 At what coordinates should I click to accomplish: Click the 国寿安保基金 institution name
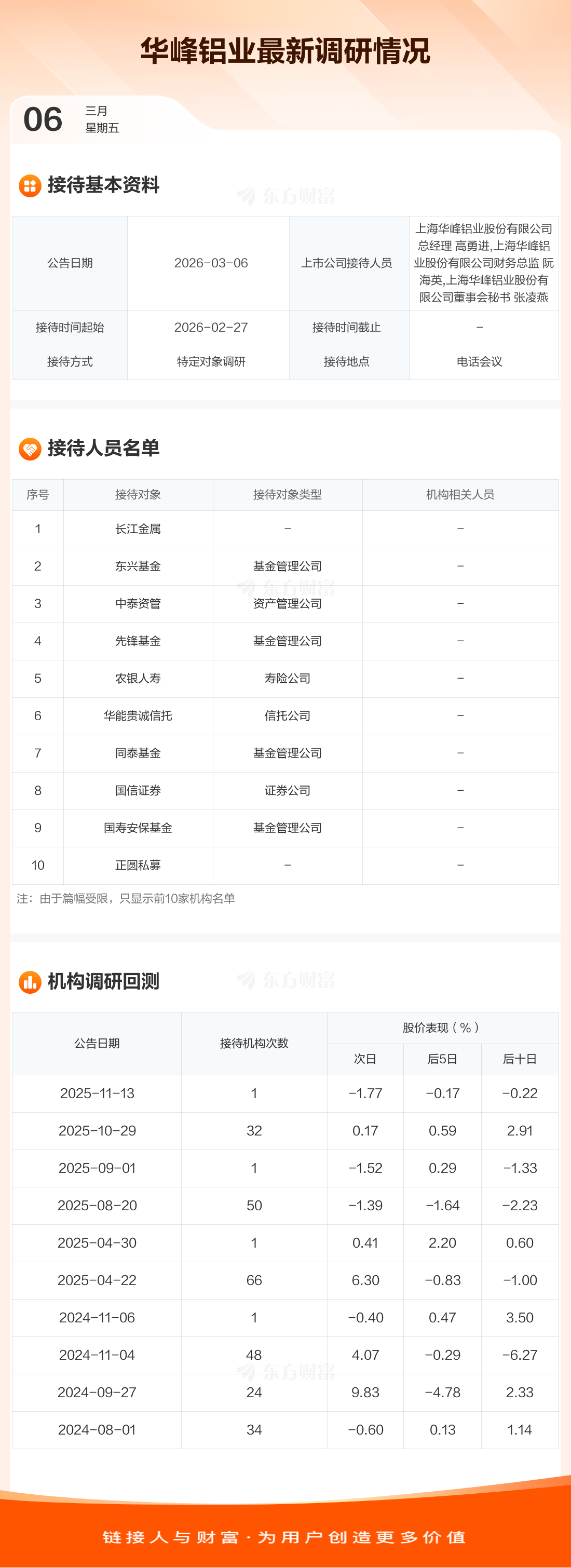click(x=138, y=828)
